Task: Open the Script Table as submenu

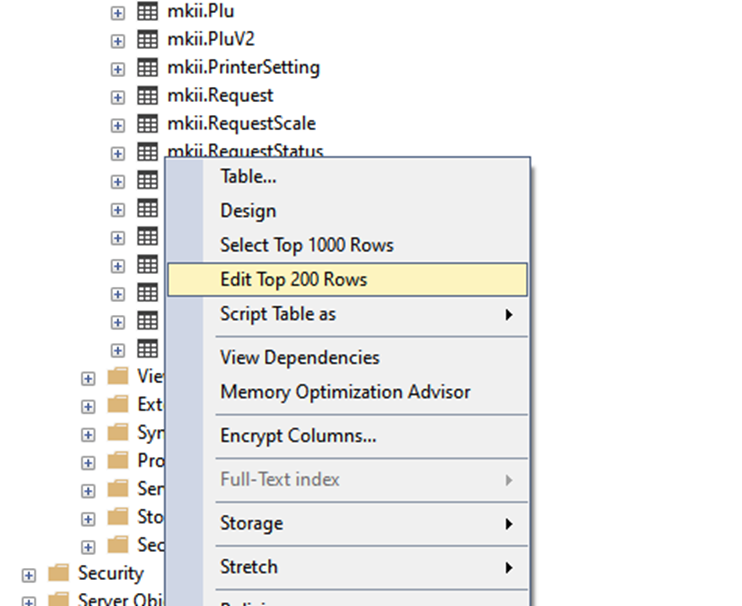Action: click(x=278, y=314)
